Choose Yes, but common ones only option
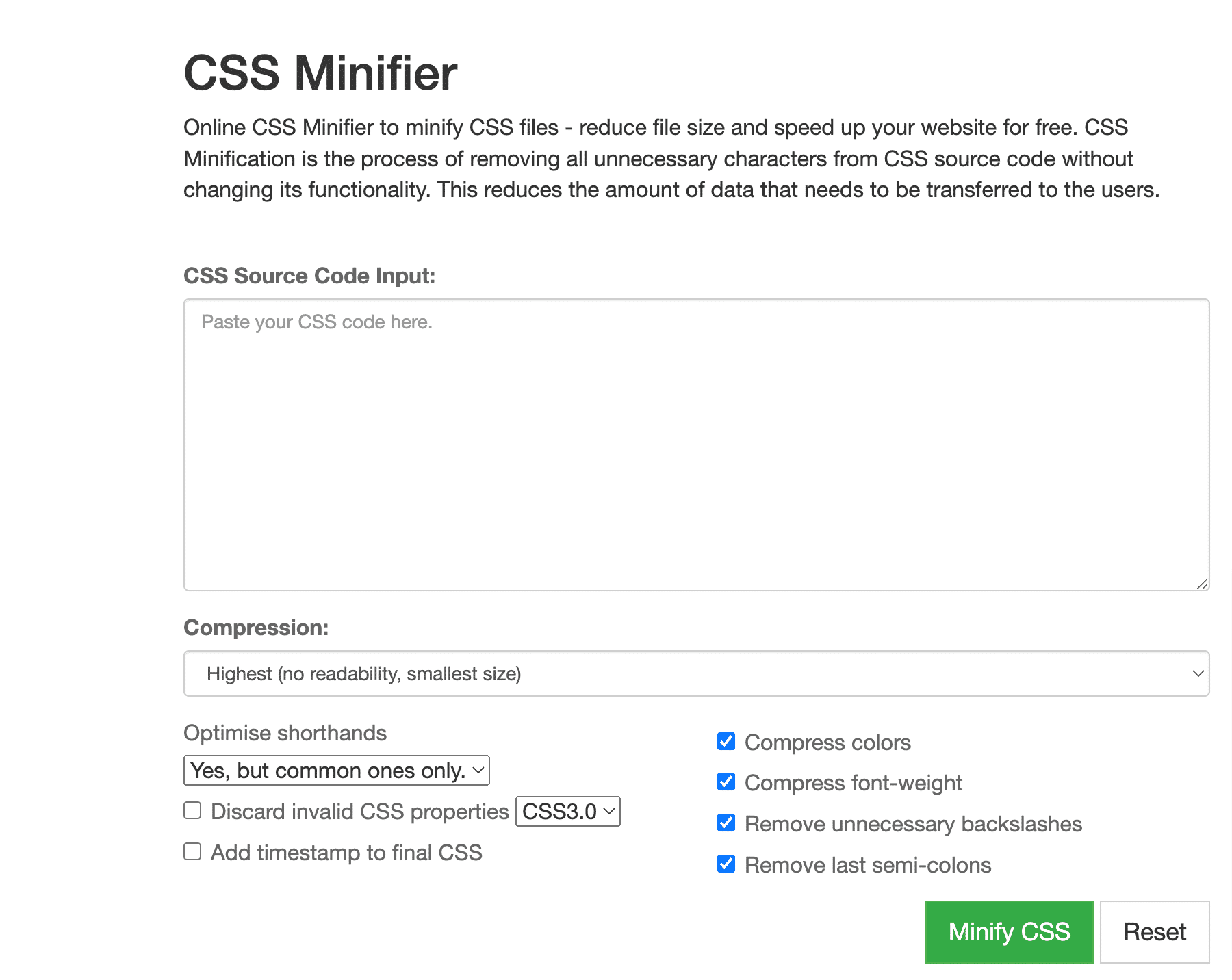This screenshot has height=980, width=1232. coord(336,769)
